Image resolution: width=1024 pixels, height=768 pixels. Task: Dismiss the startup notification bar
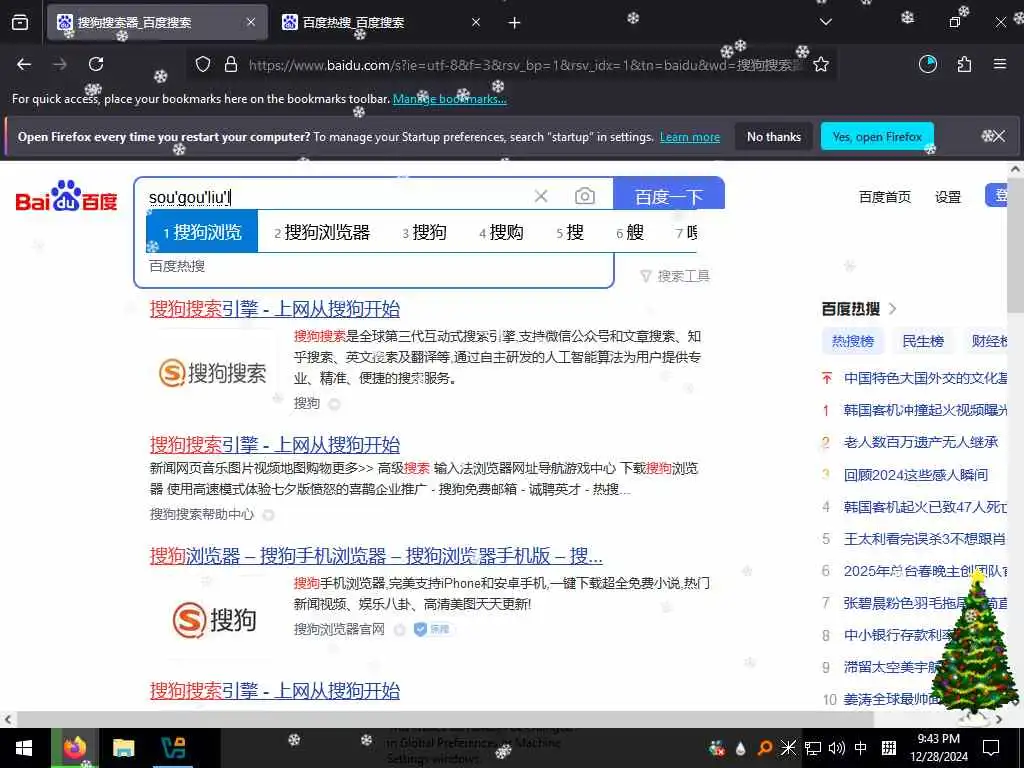[x=999, y=136]
